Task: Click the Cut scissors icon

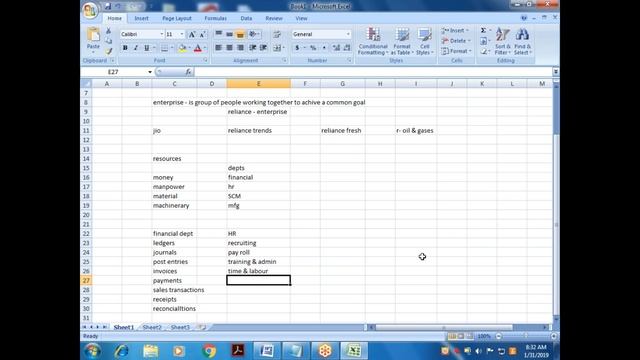Action: (x=109, y=31)
